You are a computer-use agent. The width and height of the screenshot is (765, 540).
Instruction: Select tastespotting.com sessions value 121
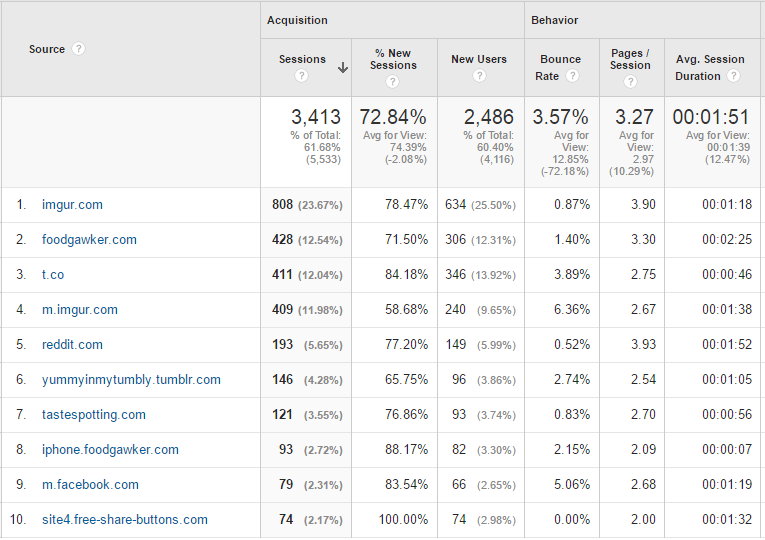(282, 415)
